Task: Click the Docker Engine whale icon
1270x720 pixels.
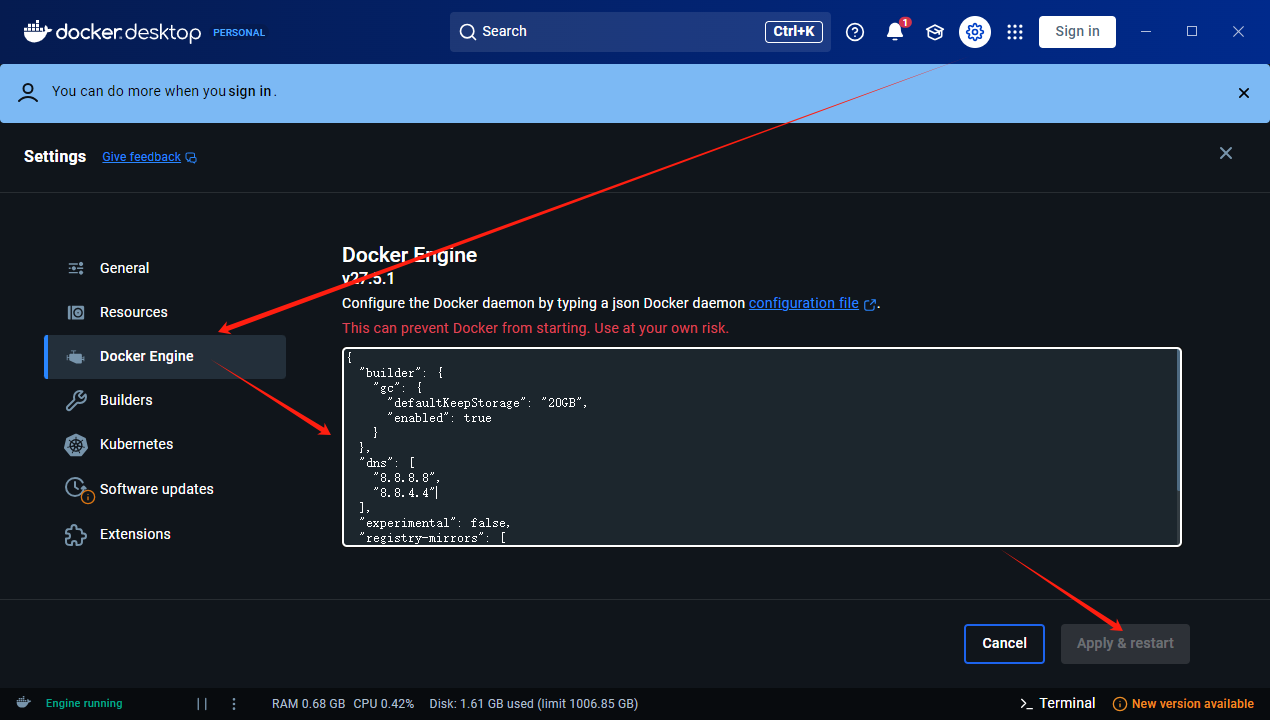Action: [x=76, y=356]
